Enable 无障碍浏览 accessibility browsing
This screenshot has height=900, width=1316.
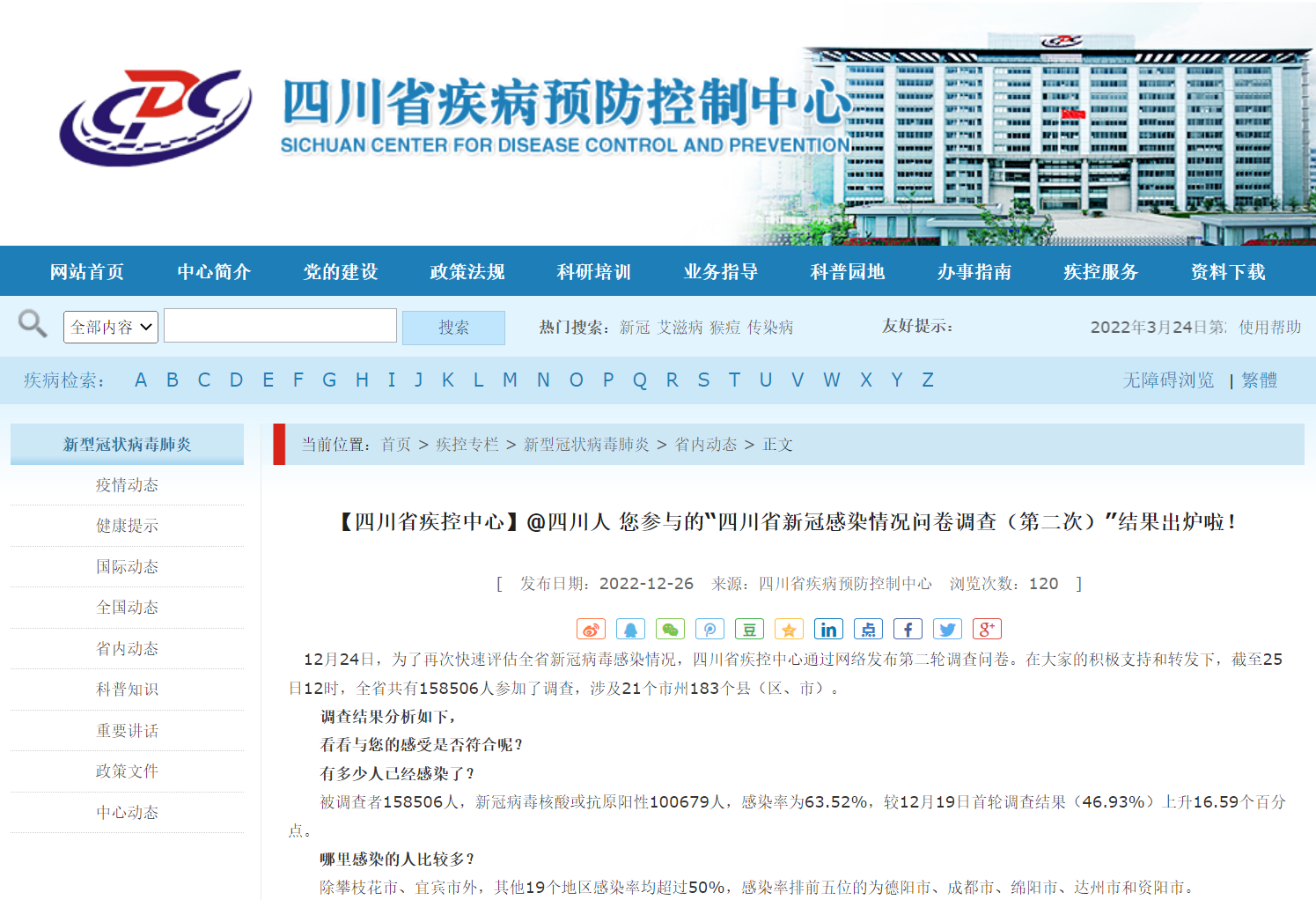pos(1168,380)
